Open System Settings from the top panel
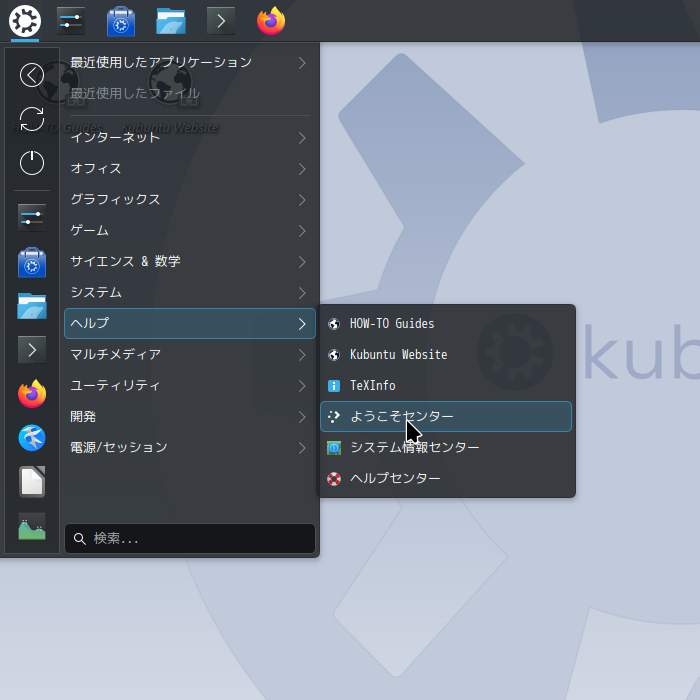Image resolution: width=700 pixels, height=700 pixels. coord(71,21)
